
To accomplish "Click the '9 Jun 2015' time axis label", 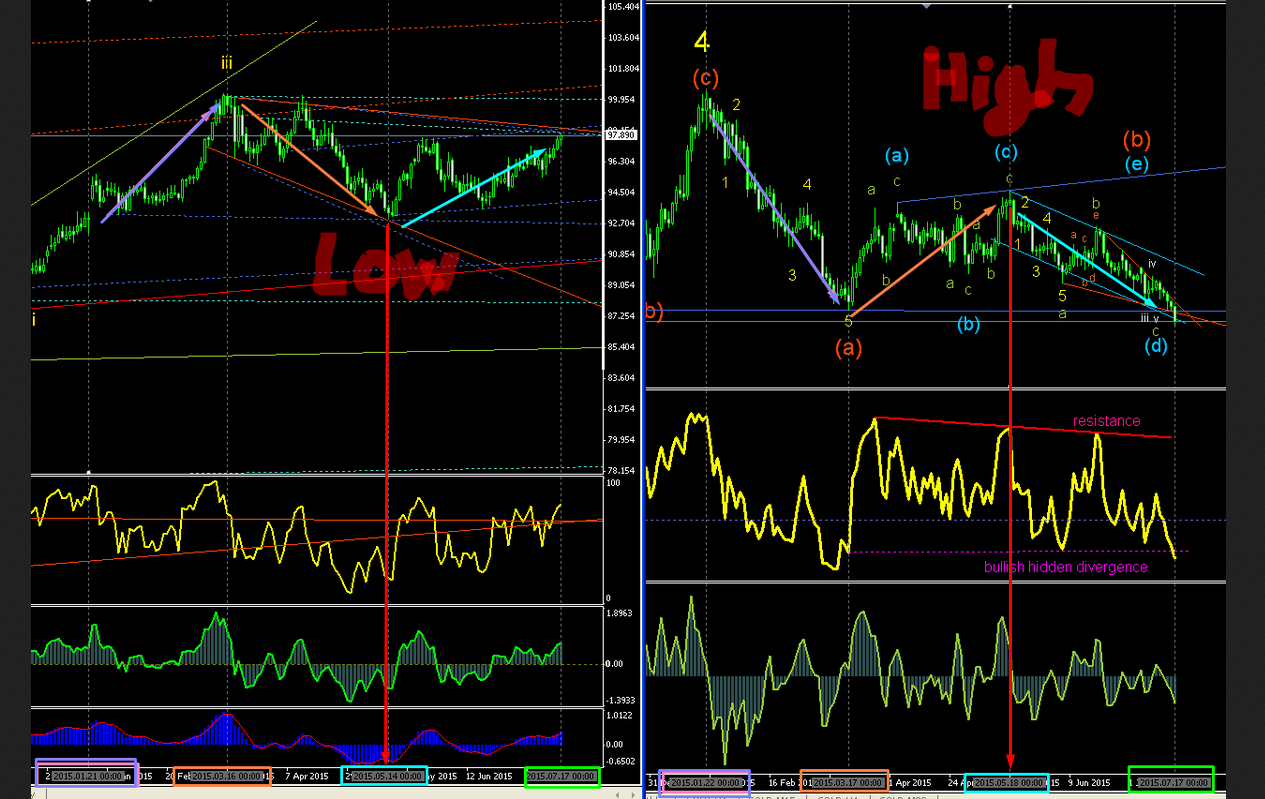I will click(x=1089, y=782).
